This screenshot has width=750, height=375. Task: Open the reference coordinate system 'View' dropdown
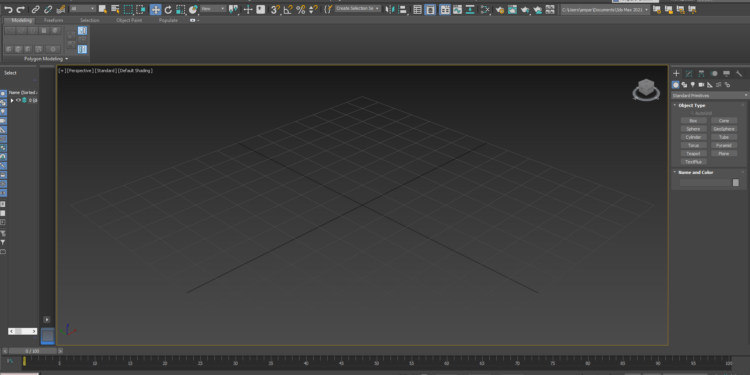tap(213, 9)
